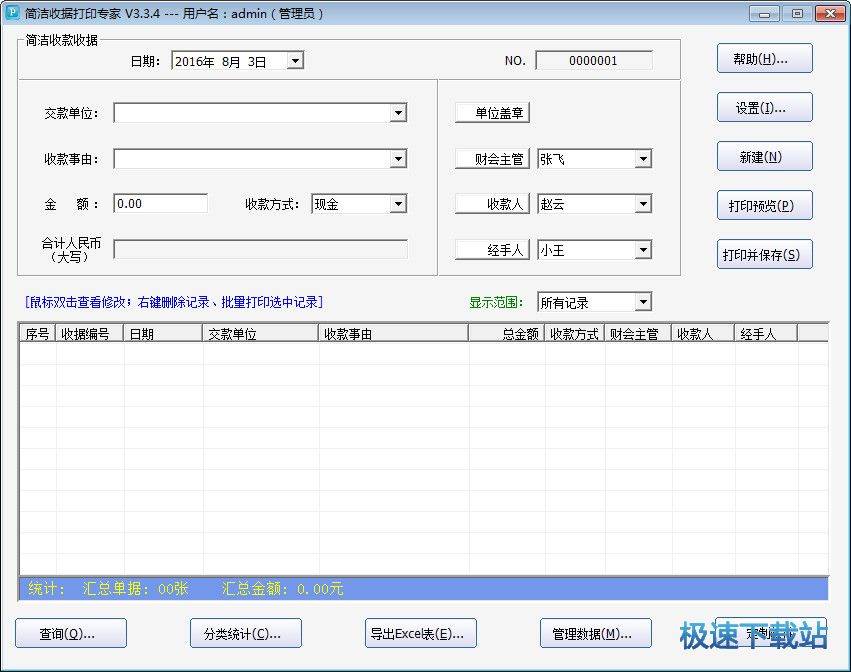Click the NO. receipt number field

[594, 60]
